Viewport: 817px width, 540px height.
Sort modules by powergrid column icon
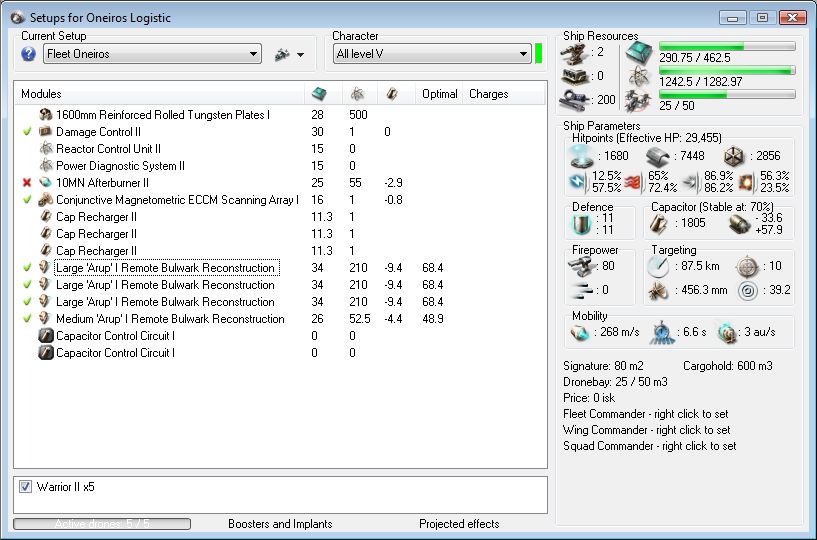357,94
